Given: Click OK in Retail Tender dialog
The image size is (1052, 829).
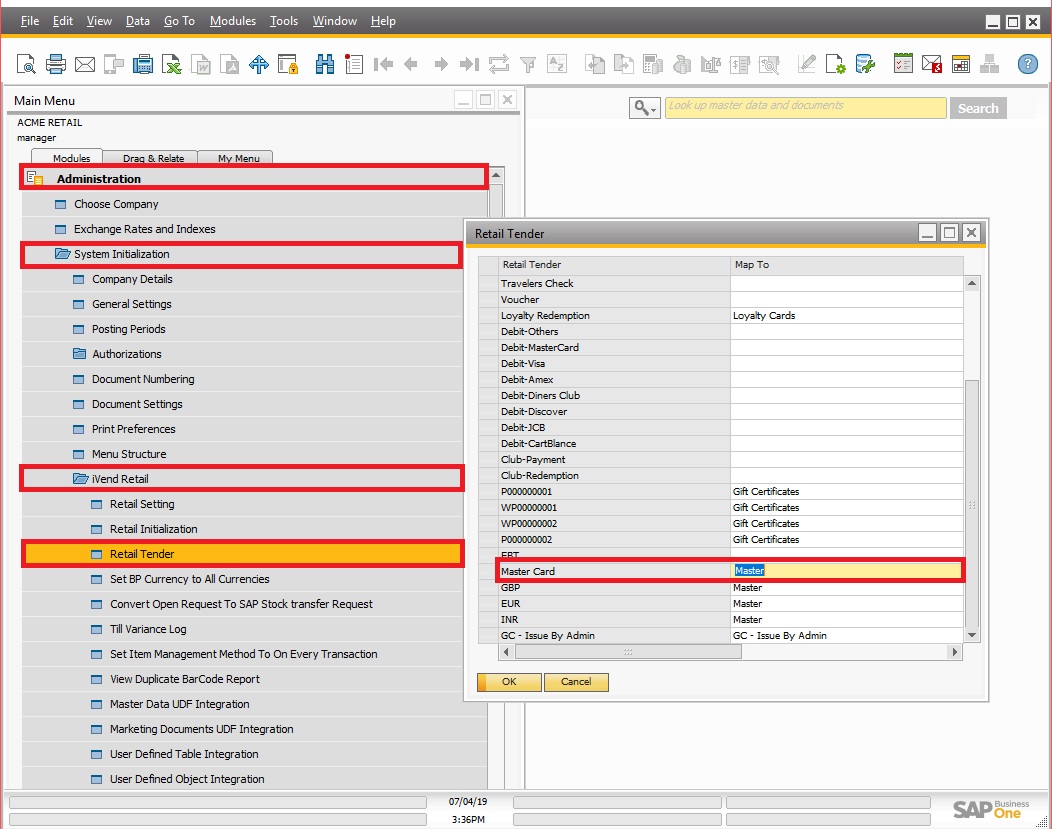Looking at the screenshot, I should 509,681.
